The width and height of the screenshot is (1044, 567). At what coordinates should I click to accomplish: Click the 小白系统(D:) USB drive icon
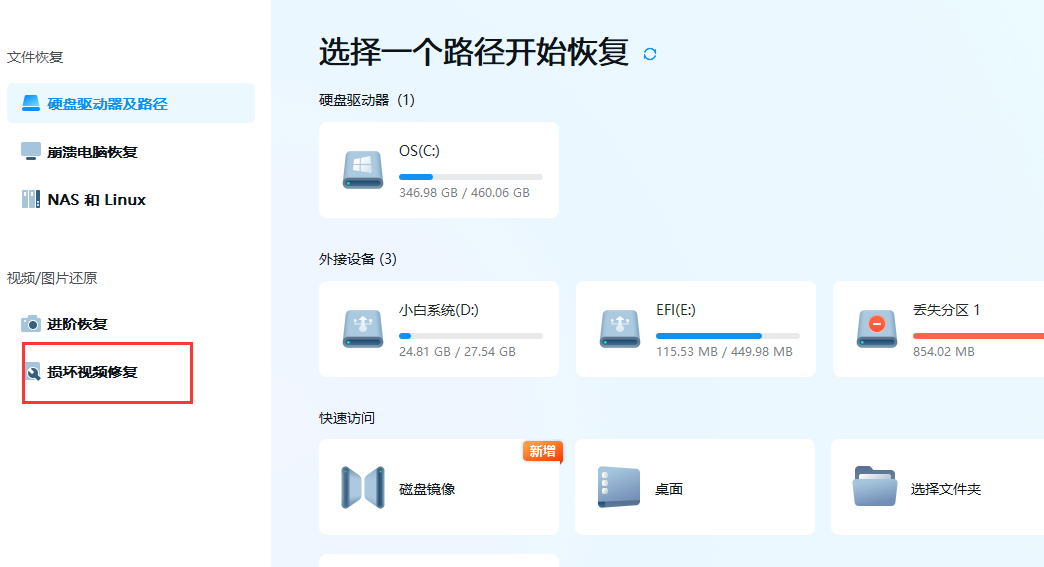pos(363,329)
